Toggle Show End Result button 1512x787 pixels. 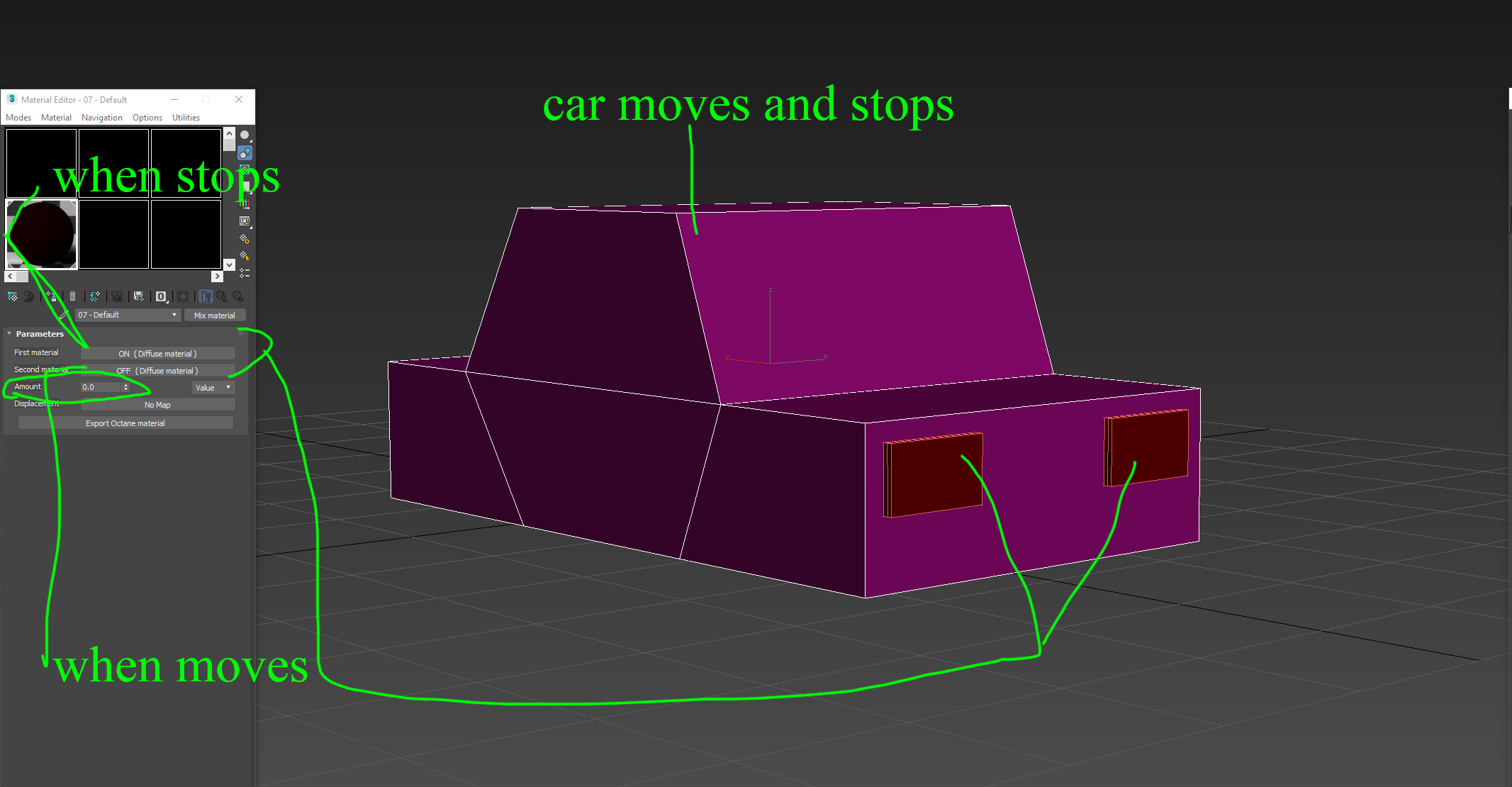206,296
